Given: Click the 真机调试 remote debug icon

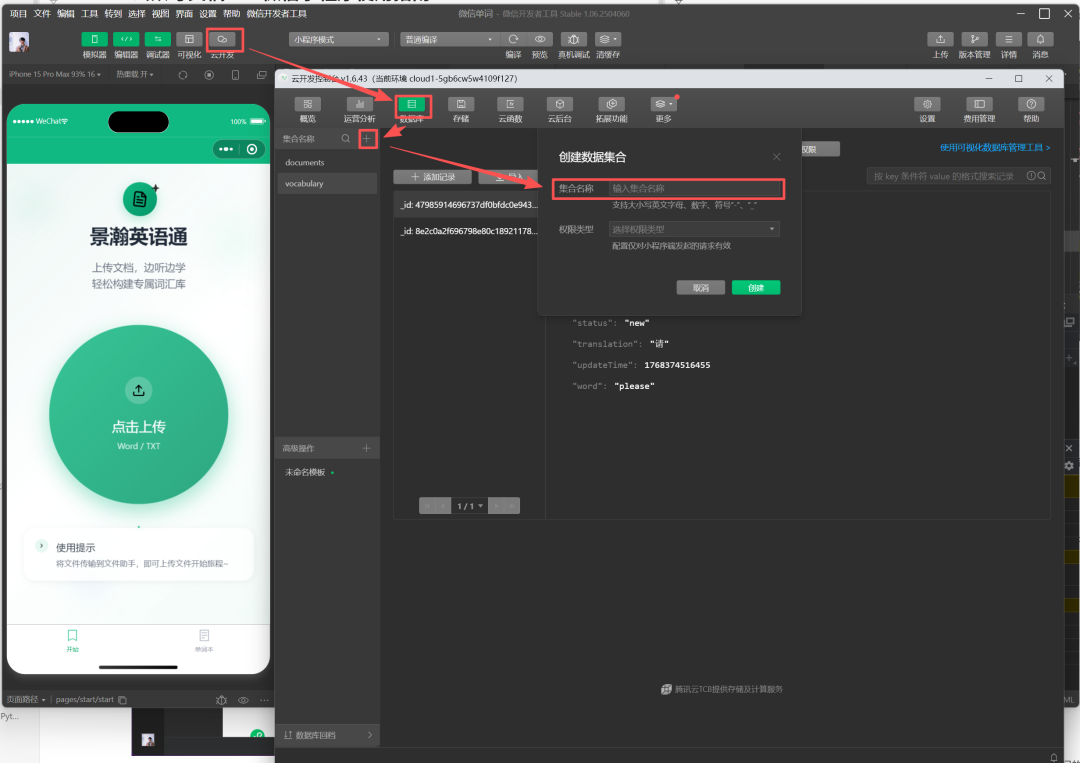Looking at the screenshot, I should coord(574,39).
